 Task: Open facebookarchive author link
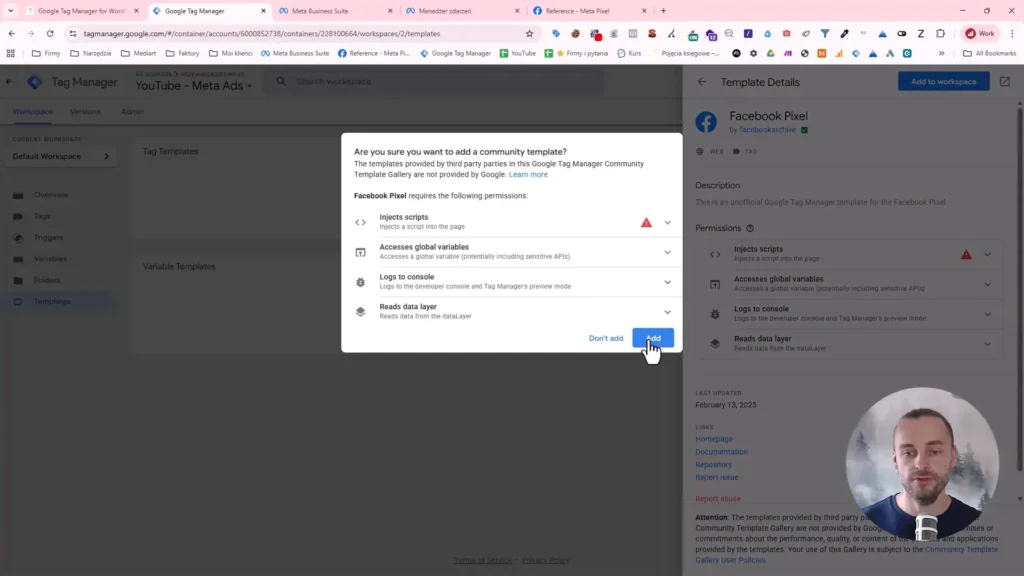click(767, 130)
